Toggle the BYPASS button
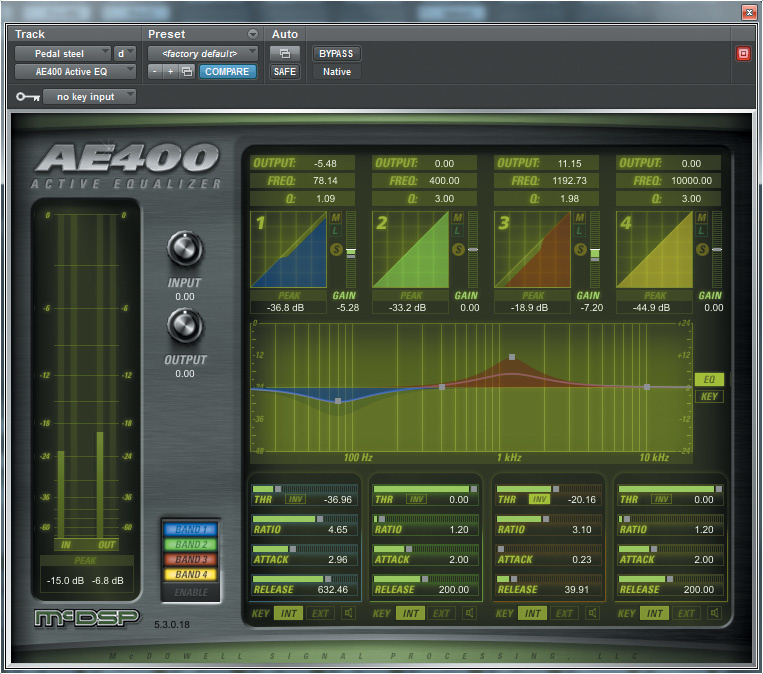This screenshot has height=674, width=763. point(336,54)
